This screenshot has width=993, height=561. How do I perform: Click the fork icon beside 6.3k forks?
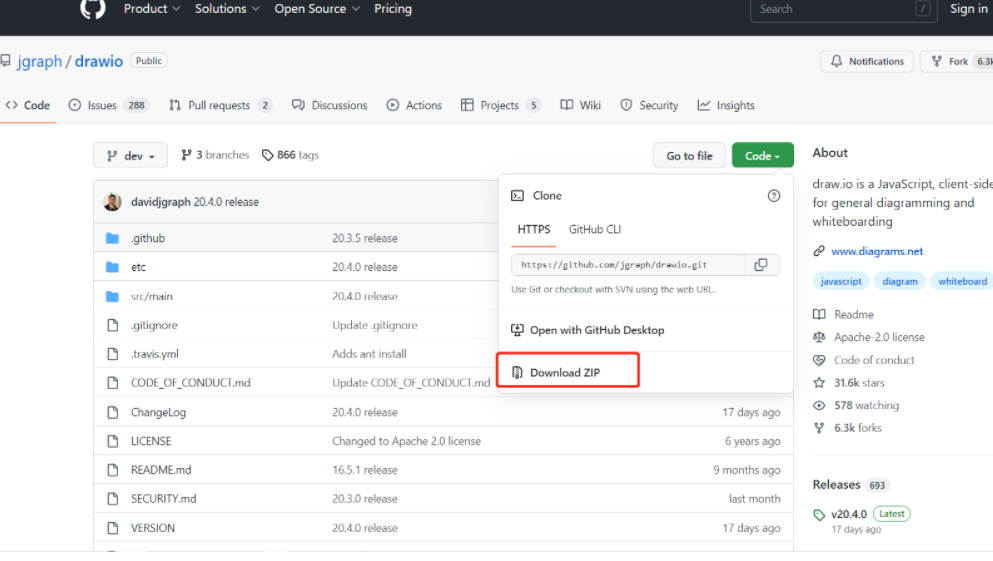(819, 428)
